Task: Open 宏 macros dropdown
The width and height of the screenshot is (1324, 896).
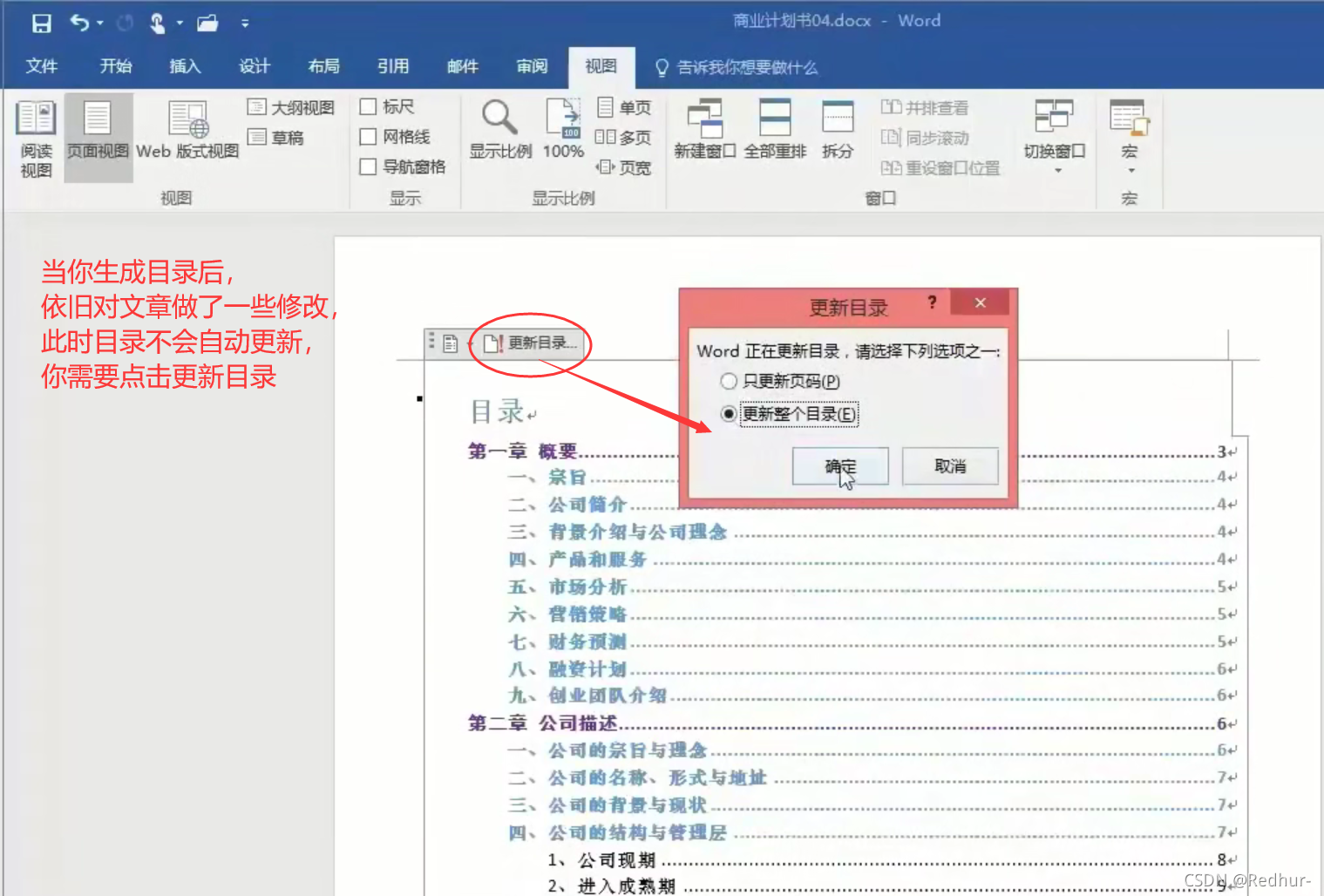Action: 1130,136
